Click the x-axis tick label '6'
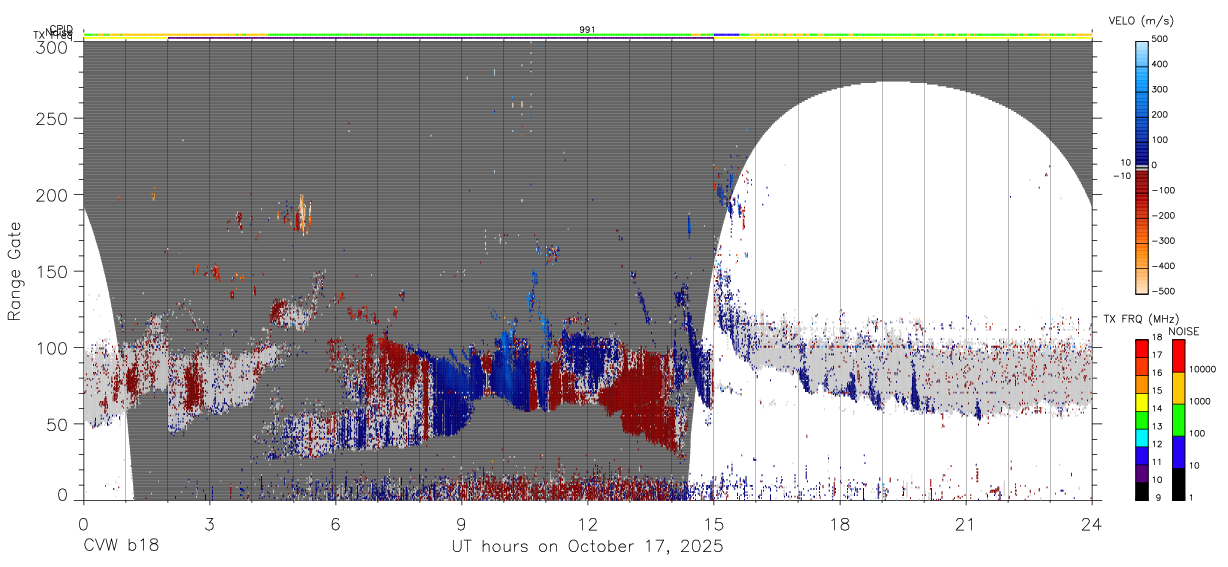 [335, 523]
